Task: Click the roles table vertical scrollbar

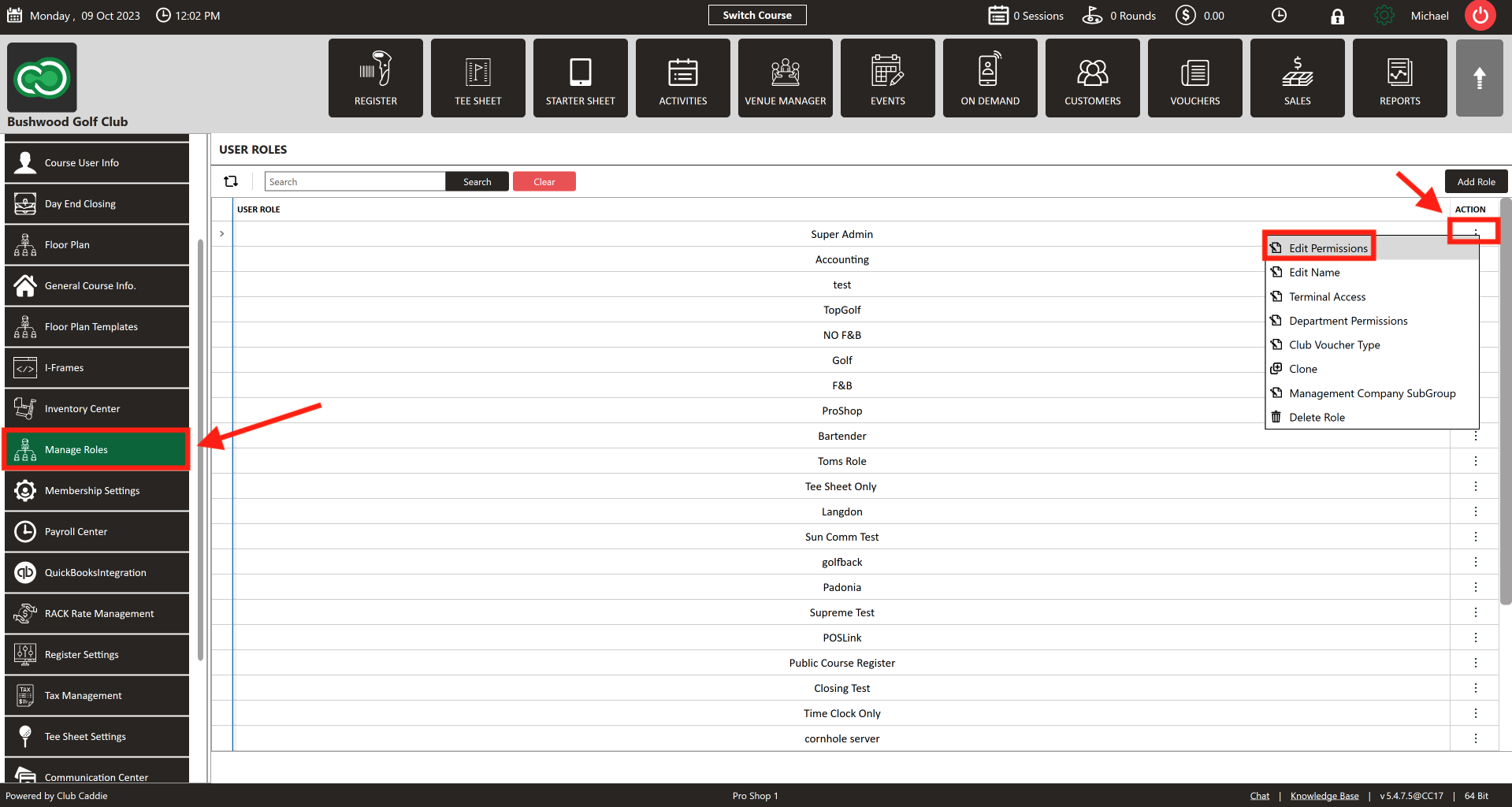Action: click(x=1506, y=402)
